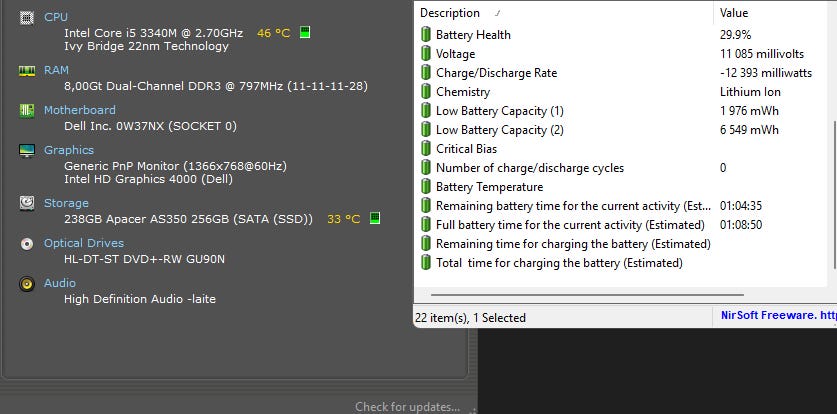This screenshot has height=414, width=837.
Task: Click the 29.9% battery health value
Action: 736,35
